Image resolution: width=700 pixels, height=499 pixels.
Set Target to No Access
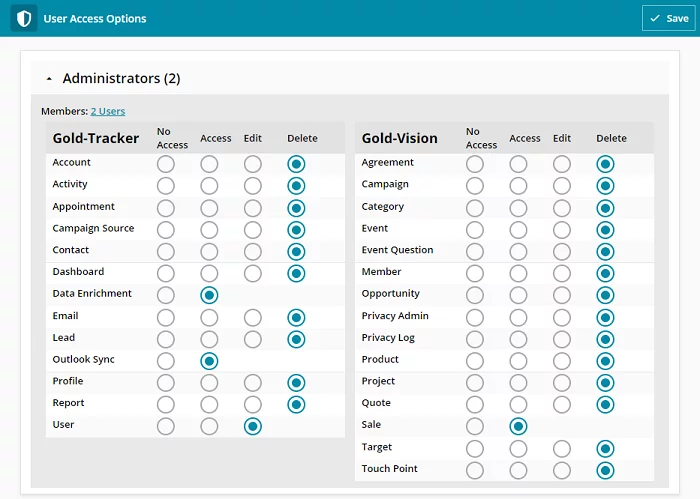point(475,449)
